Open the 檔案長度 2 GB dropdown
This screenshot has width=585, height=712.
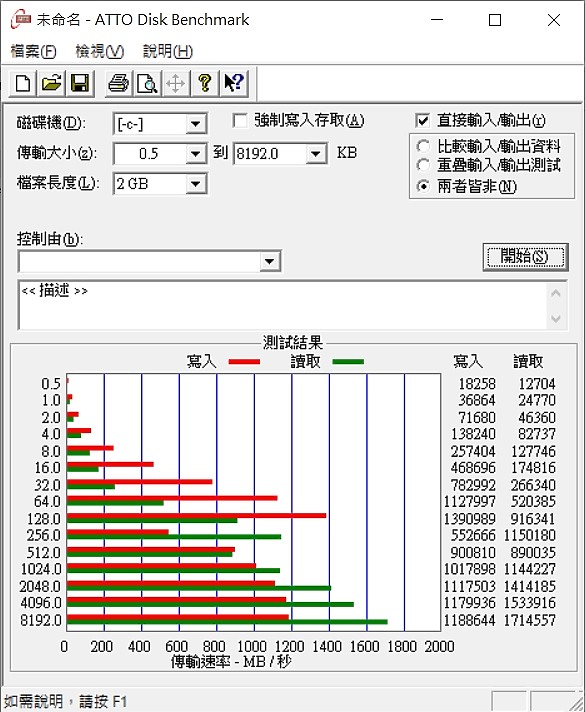(196, 183)
